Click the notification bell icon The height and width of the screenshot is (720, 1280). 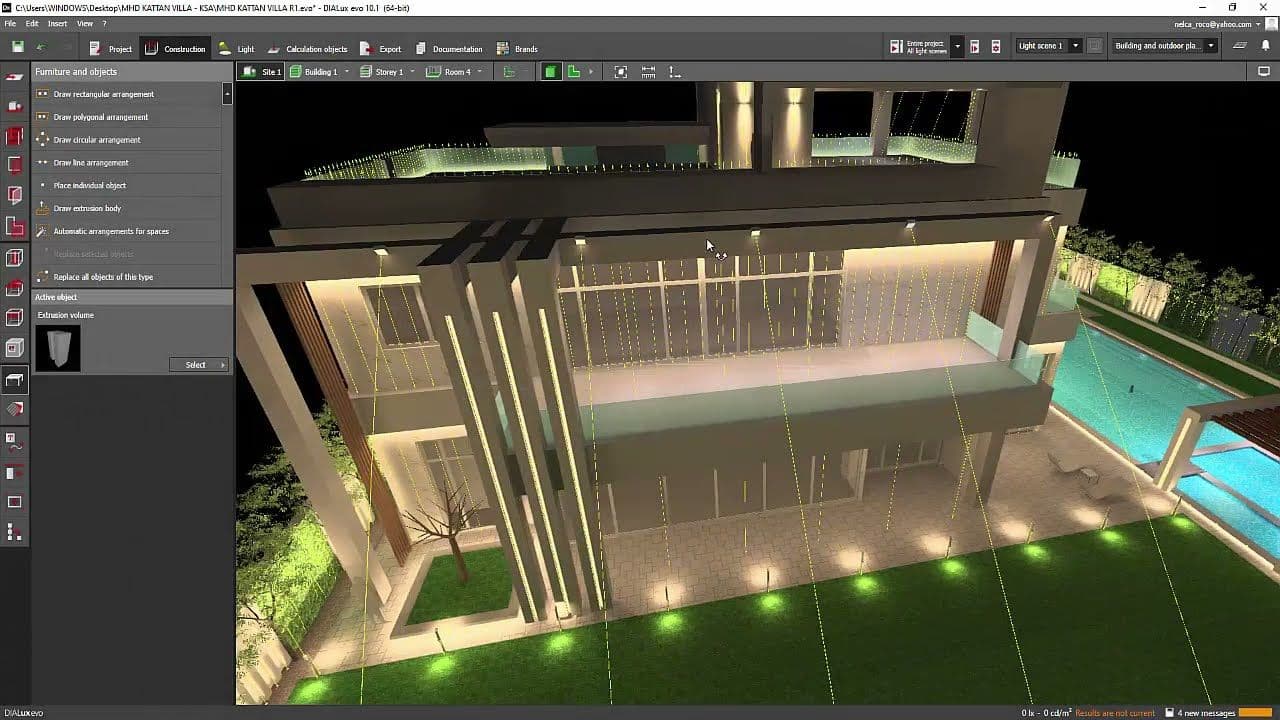(1265, 47)
